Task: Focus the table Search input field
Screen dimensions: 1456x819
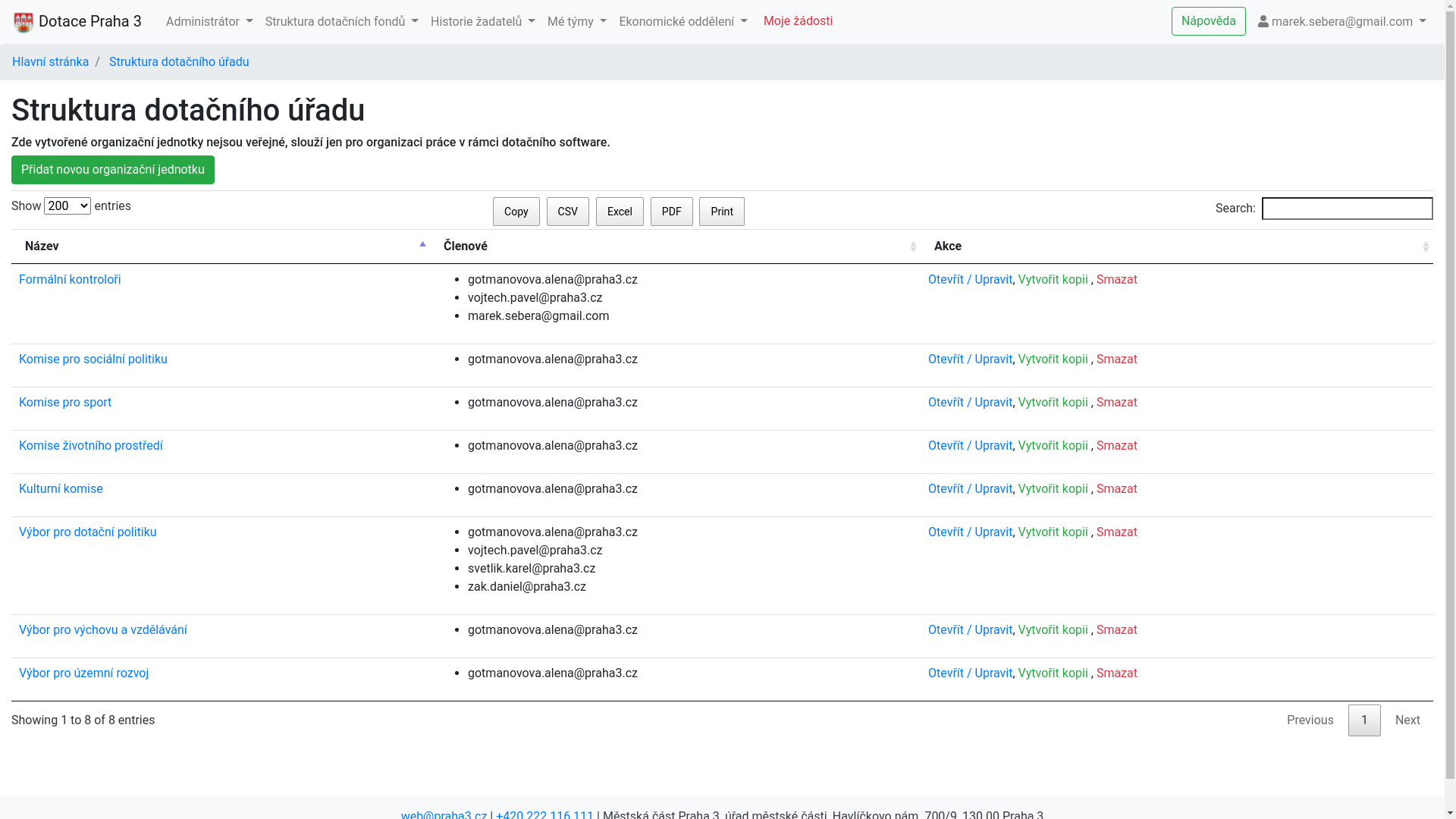Action: pos(1347,209)
